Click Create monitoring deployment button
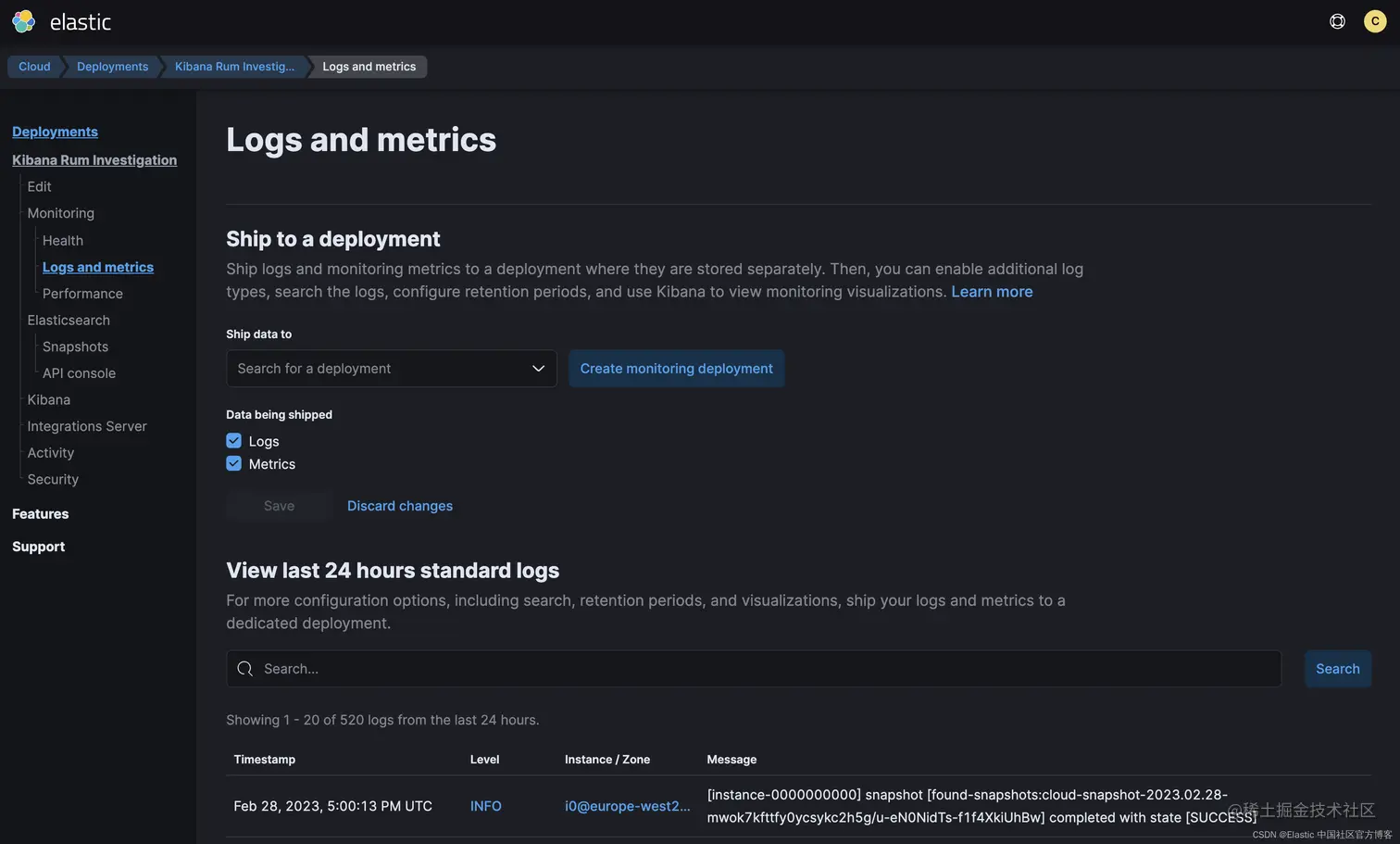The width and height of the screenshot is (1400, 844). point(676,369)
